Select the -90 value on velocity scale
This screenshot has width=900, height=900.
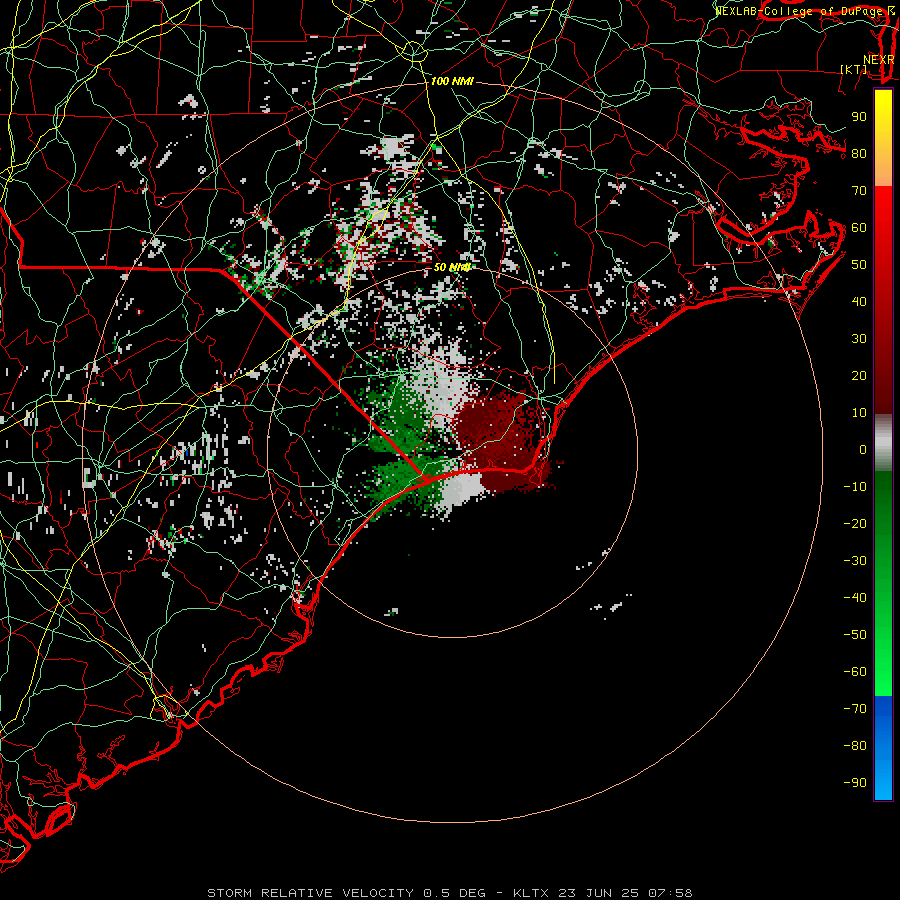click(x=855, y=783)
